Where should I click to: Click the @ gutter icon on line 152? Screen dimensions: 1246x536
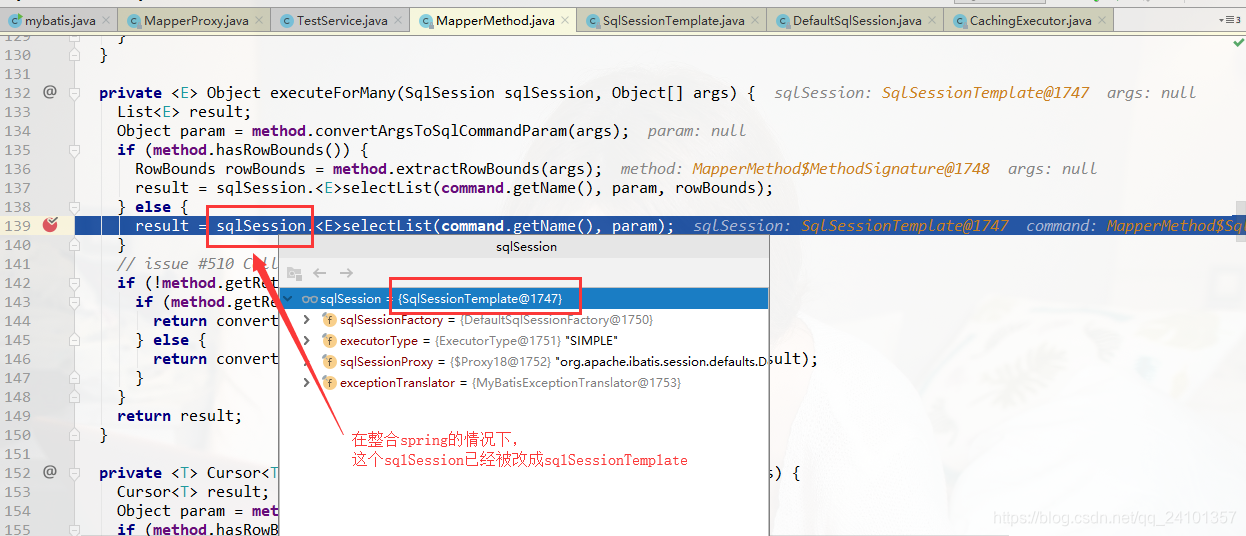tap(50, 472)
